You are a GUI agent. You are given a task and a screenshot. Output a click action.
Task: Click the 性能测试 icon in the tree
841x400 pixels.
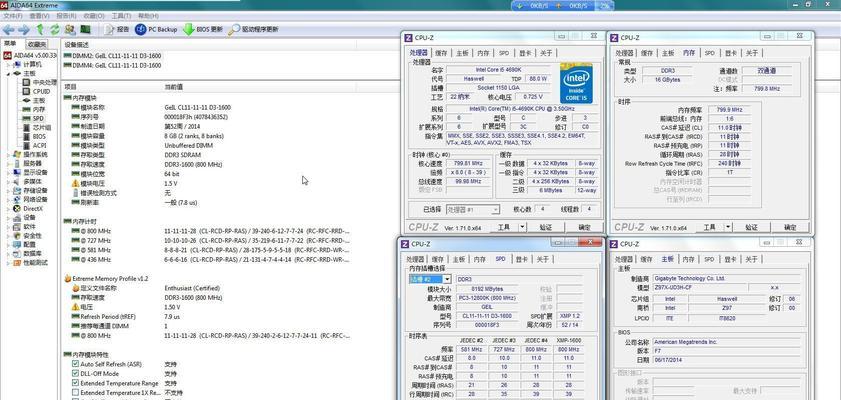(x=17, y=263)
